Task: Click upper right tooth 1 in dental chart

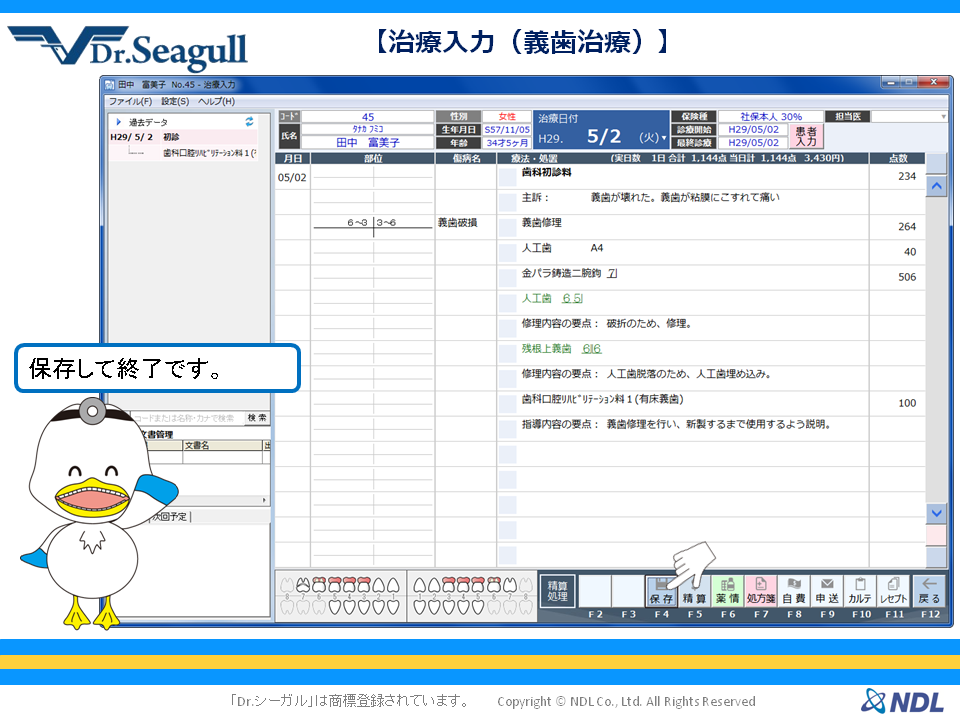Action: click(394, 585)
